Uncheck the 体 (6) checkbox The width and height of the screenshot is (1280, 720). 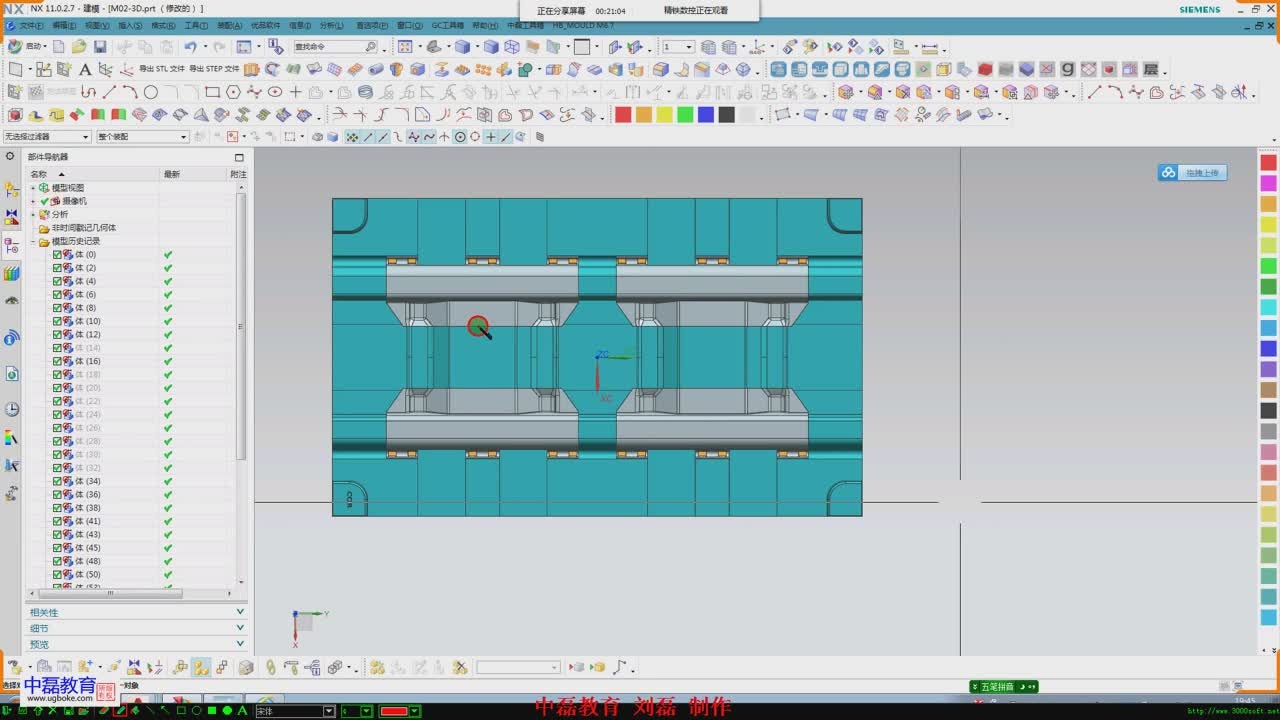click(57, 295)
